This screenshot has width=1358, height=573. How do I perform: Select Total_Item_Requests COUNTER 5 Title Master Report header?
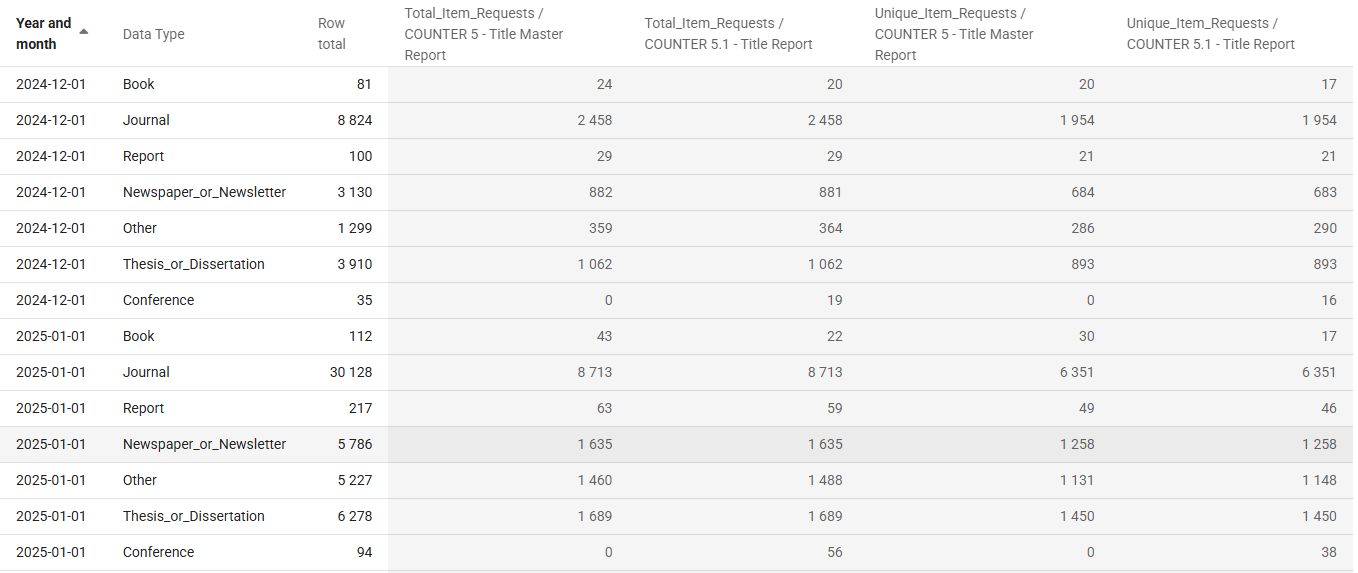[x=484, y=34]
